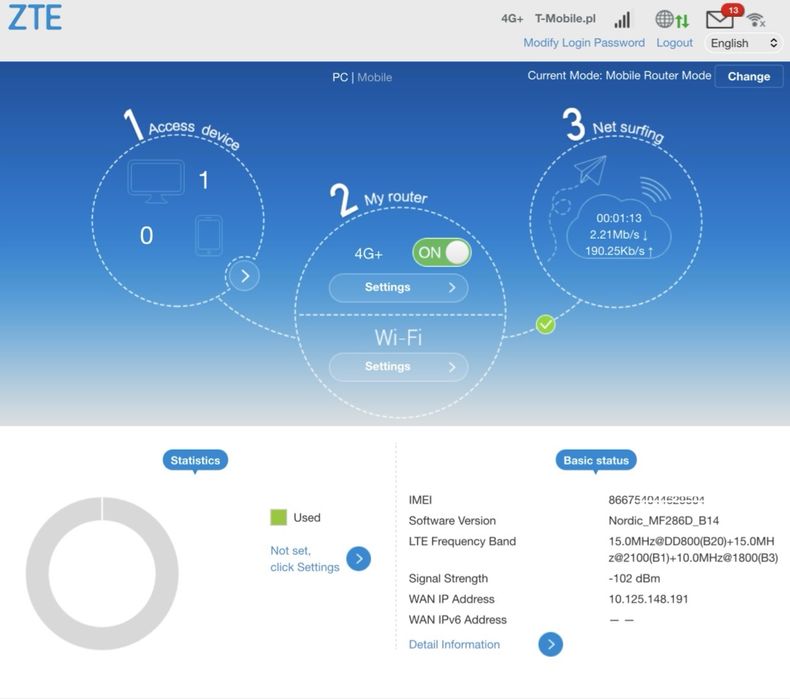Select the Basic status label tab
790x699 pixels.
(596, 460)
